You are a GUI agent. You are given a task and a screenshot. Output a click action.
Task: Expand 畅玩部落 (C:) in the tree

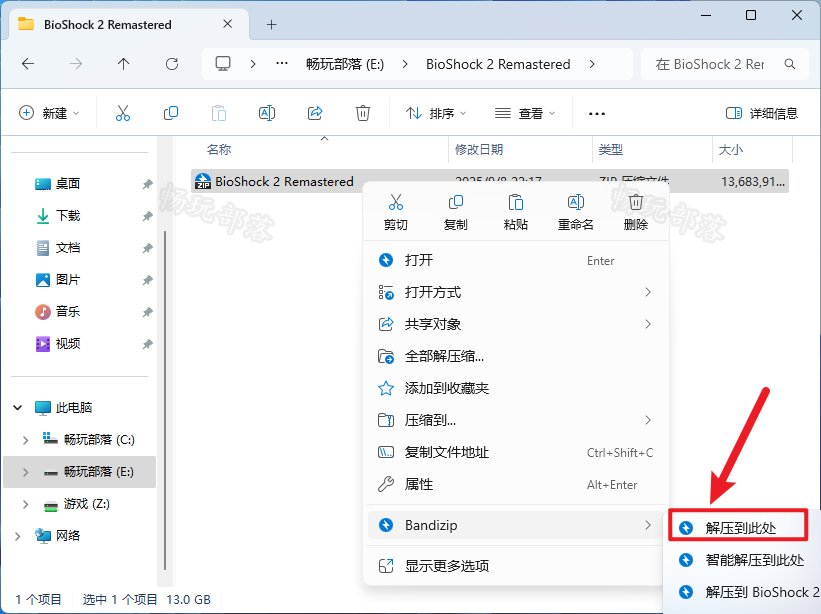click(x=25, y=440)
